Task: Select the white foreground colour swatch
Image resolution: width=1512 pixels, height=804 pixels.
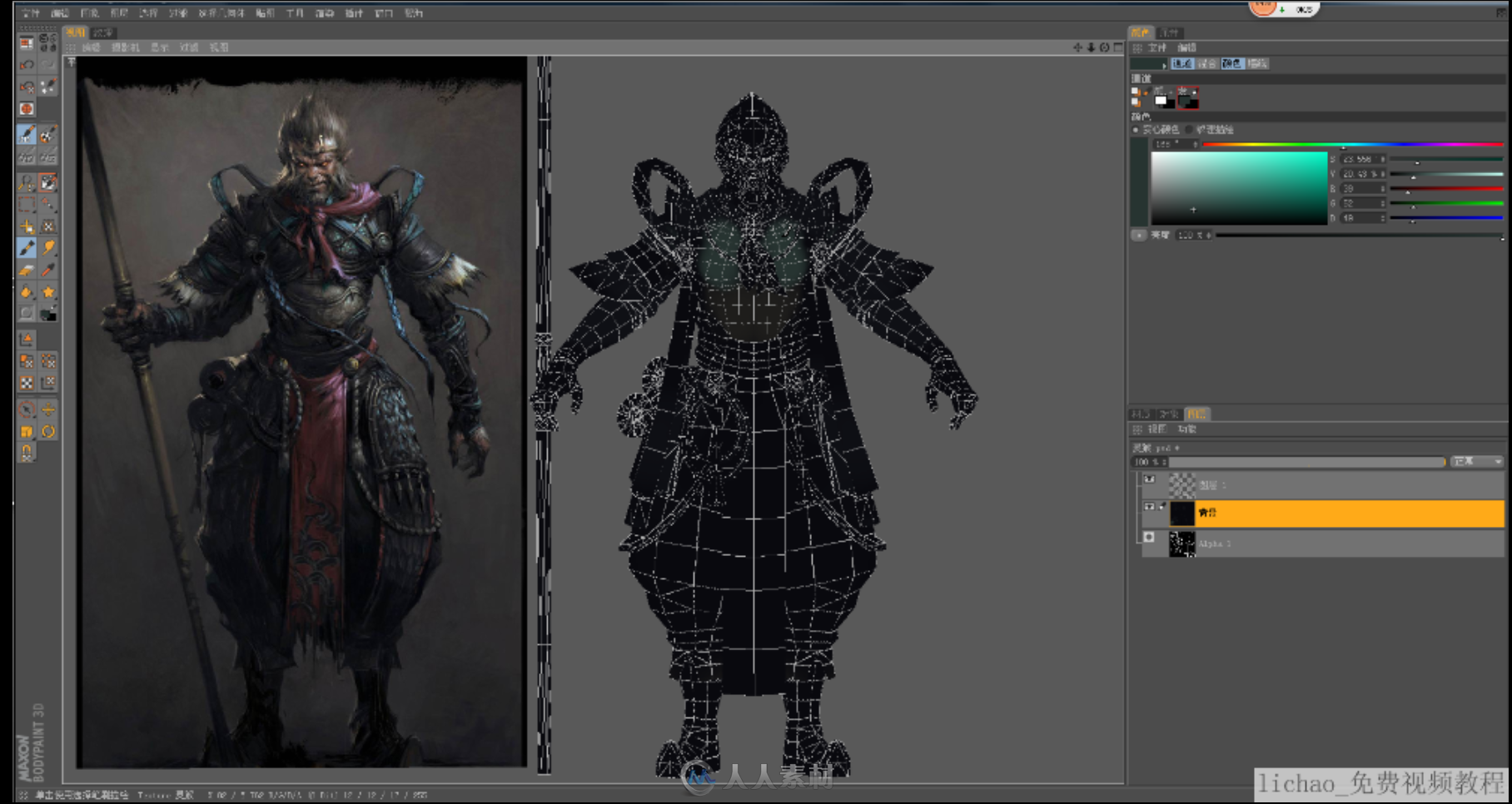Action: click(x=1162, y=101)
